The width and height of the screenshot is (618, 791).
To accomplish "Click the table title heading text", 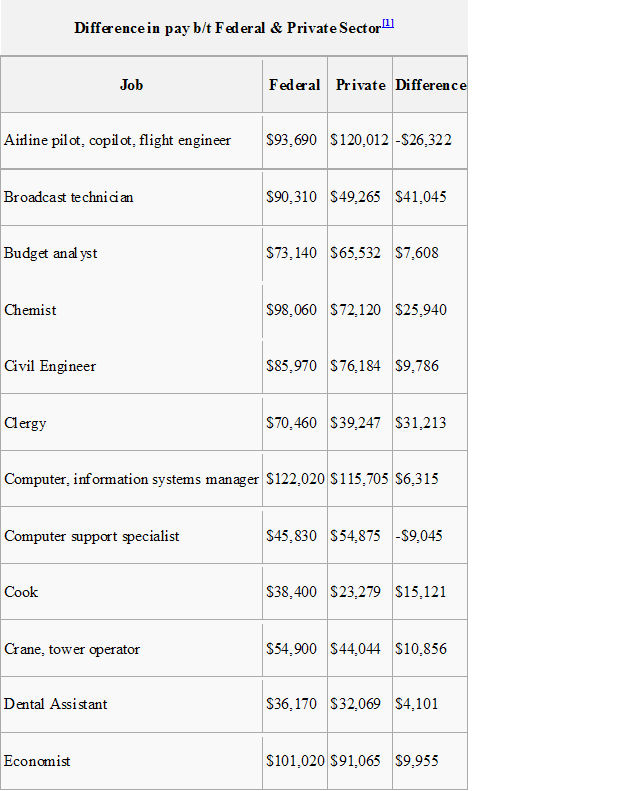I will pos(228,28).
